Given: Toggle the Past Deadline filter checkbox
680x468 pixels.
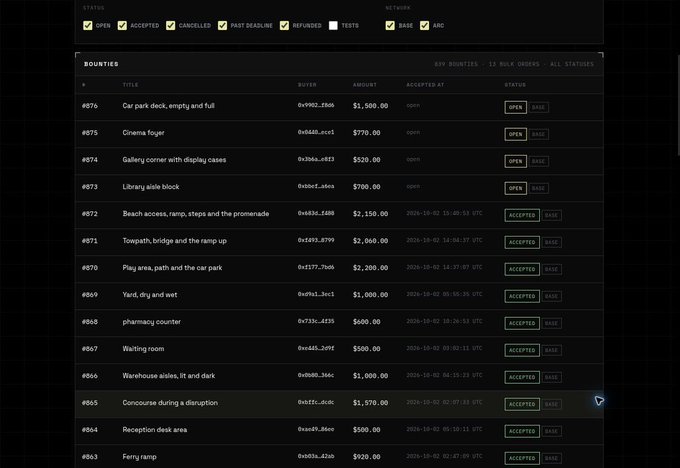Looking at the screenshot, I should 222,26.
